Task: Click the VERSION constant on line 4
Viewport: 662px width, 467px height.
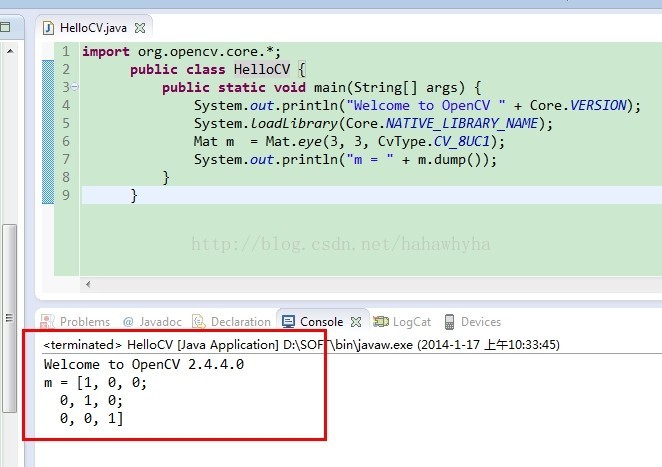Action: click(598, 105)
